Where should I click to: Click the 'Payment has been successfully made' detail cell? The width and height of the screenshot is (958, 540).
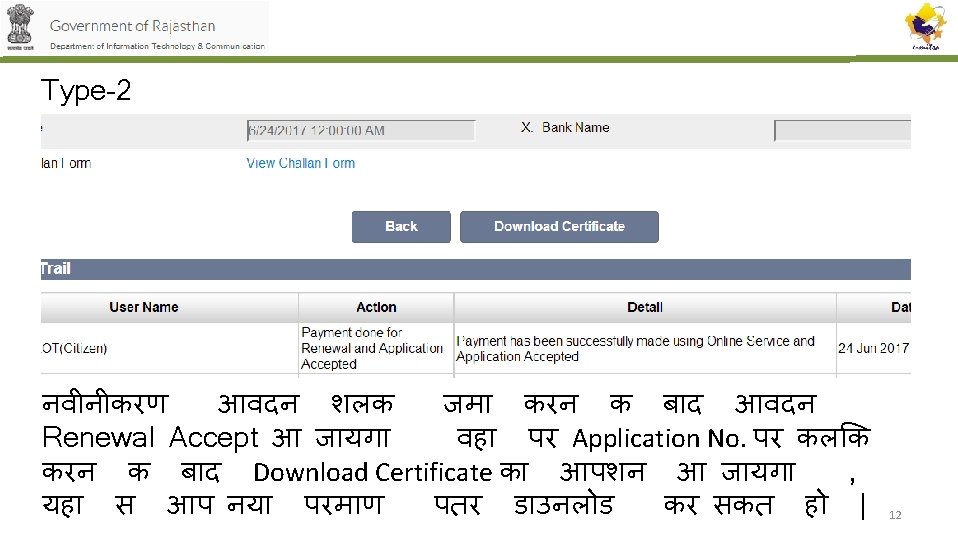pyautogui.click(x=645, y=348)
